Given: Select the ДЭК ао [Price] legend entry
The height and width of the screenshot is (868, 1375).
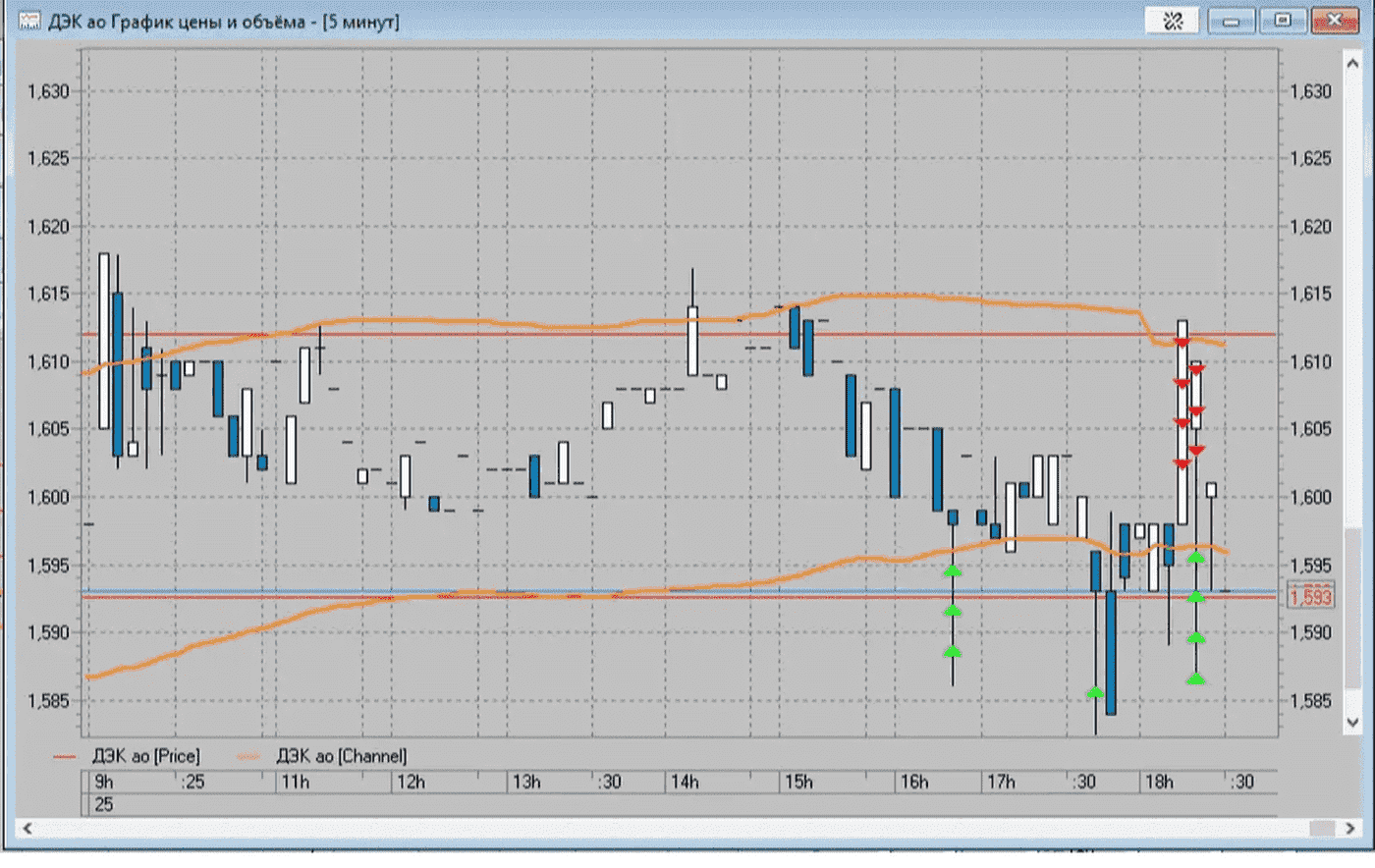Looking at the screenshot, I should (145, 756).
